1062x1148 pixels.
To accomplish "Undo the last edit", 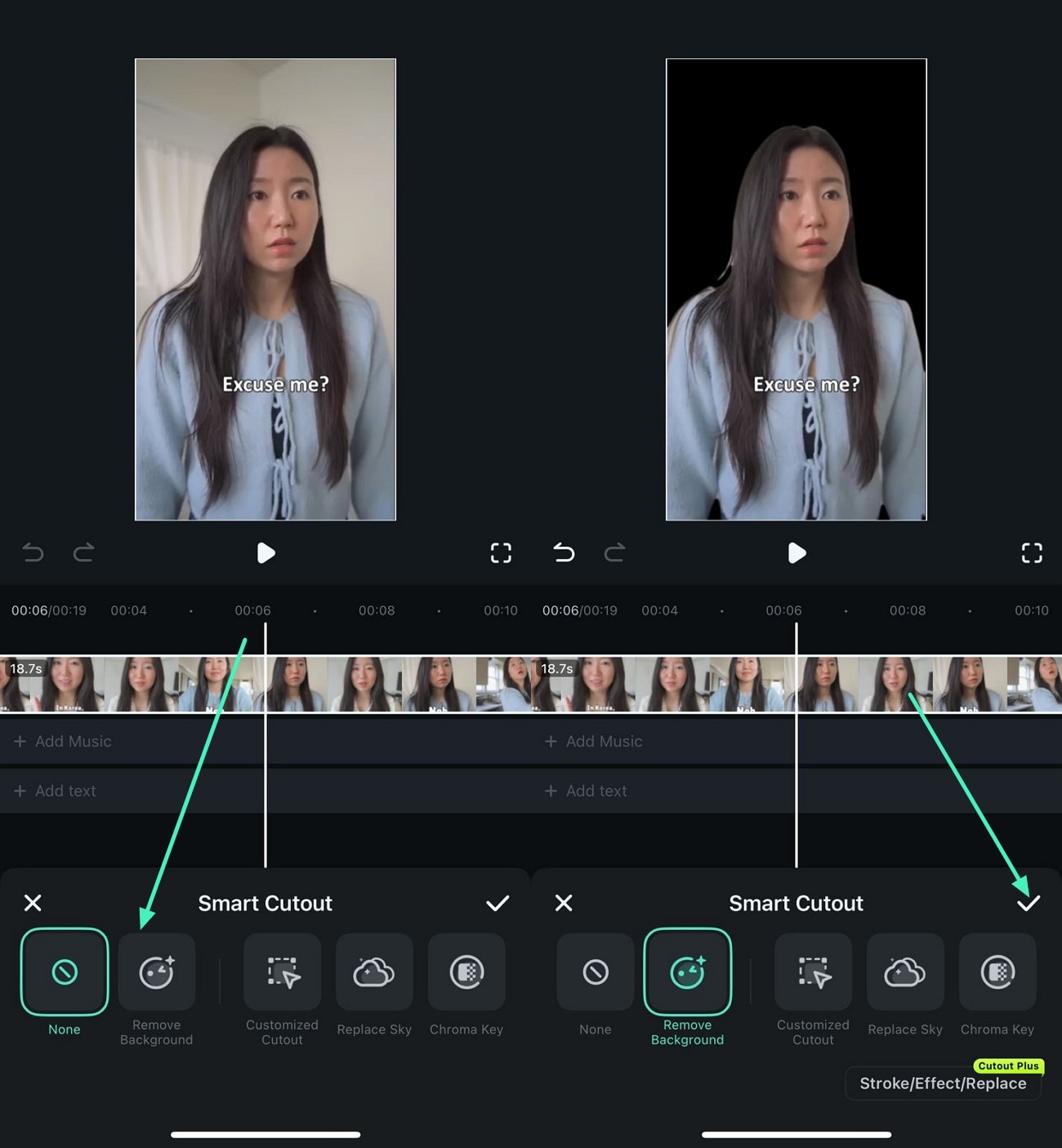I will pyautogui.click(x=33, y=553).
